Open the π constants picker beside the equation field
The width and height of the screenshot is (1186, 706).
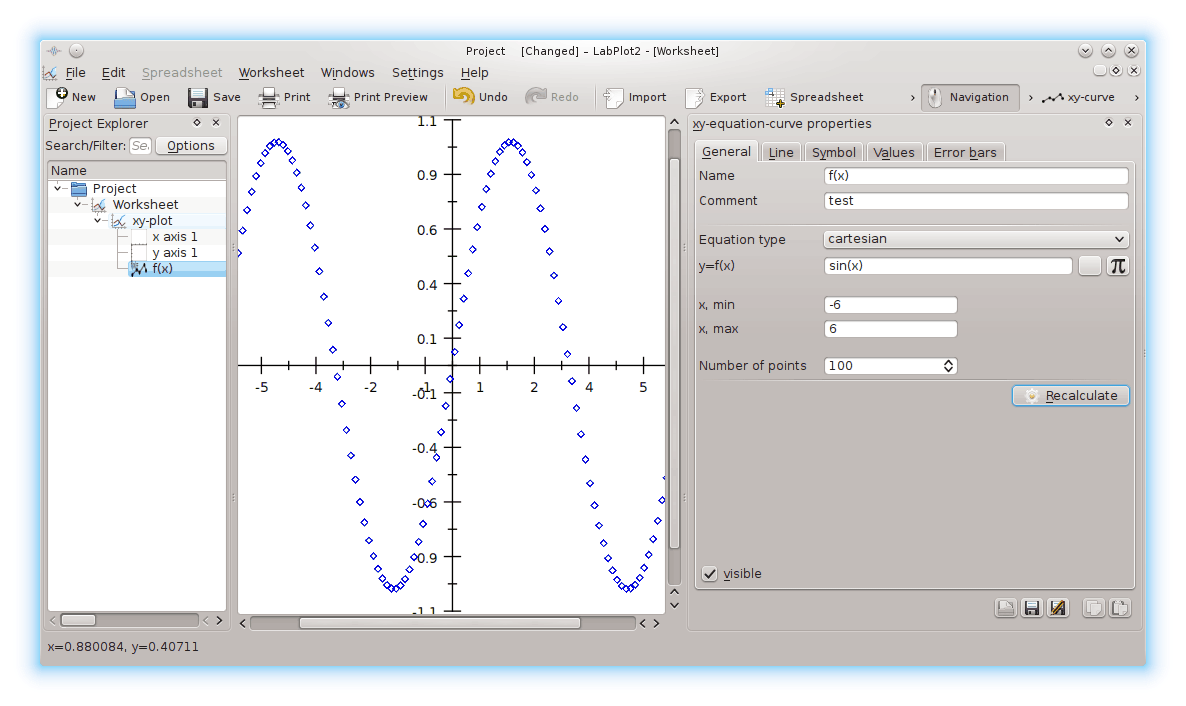[1117, 265]
